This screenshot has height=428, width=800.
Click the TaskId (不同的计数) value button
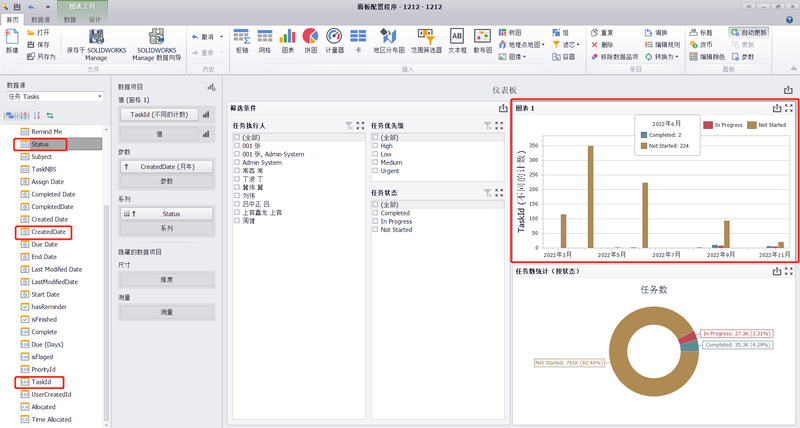click(159, 115)
